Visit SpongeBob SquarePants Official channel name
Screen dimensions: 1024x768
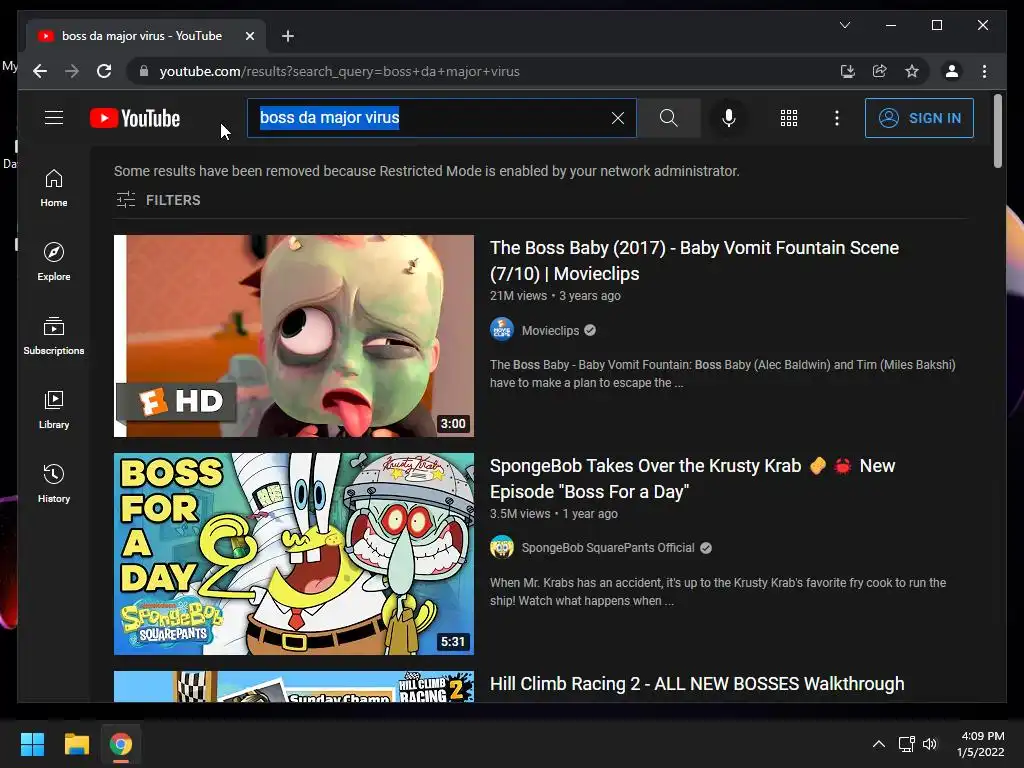pyautogui.click(x=607, y=548)
